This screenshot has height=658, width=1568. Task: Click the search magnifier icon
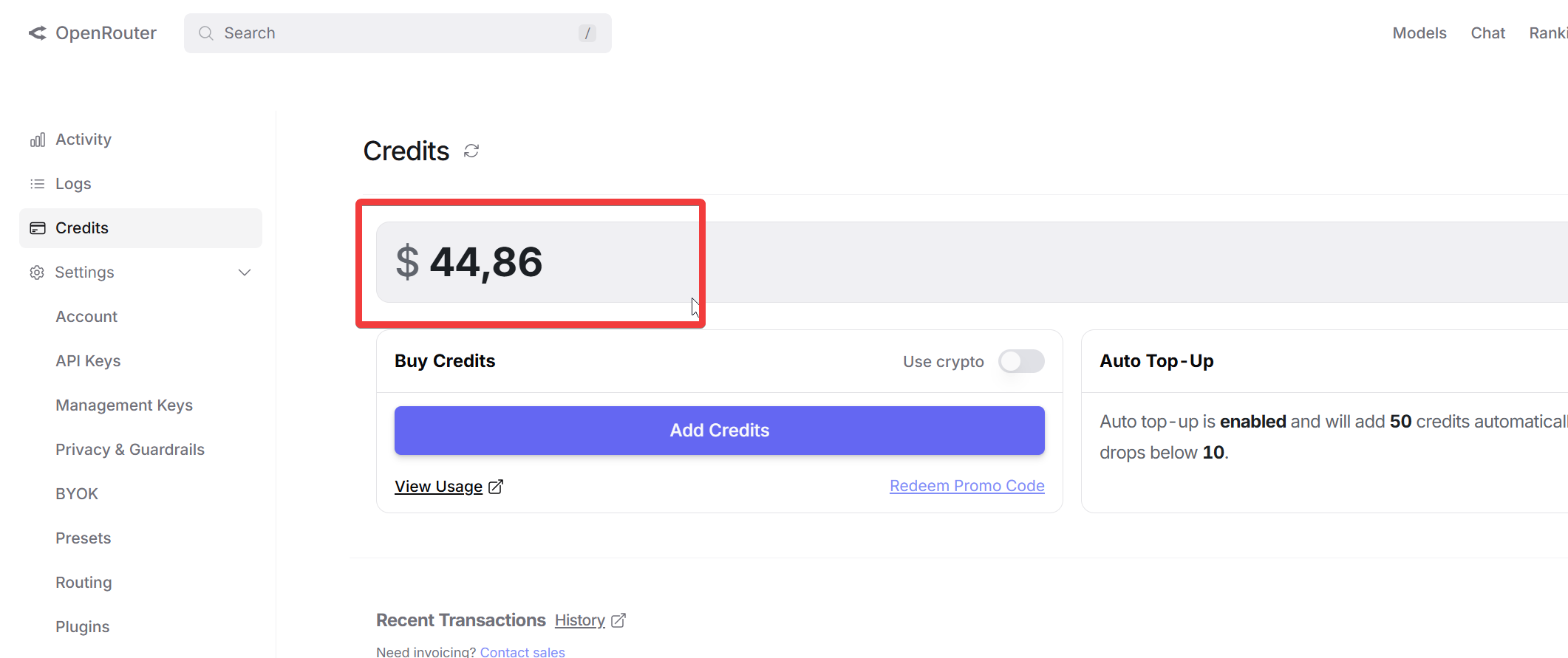[x=206, y=33]
